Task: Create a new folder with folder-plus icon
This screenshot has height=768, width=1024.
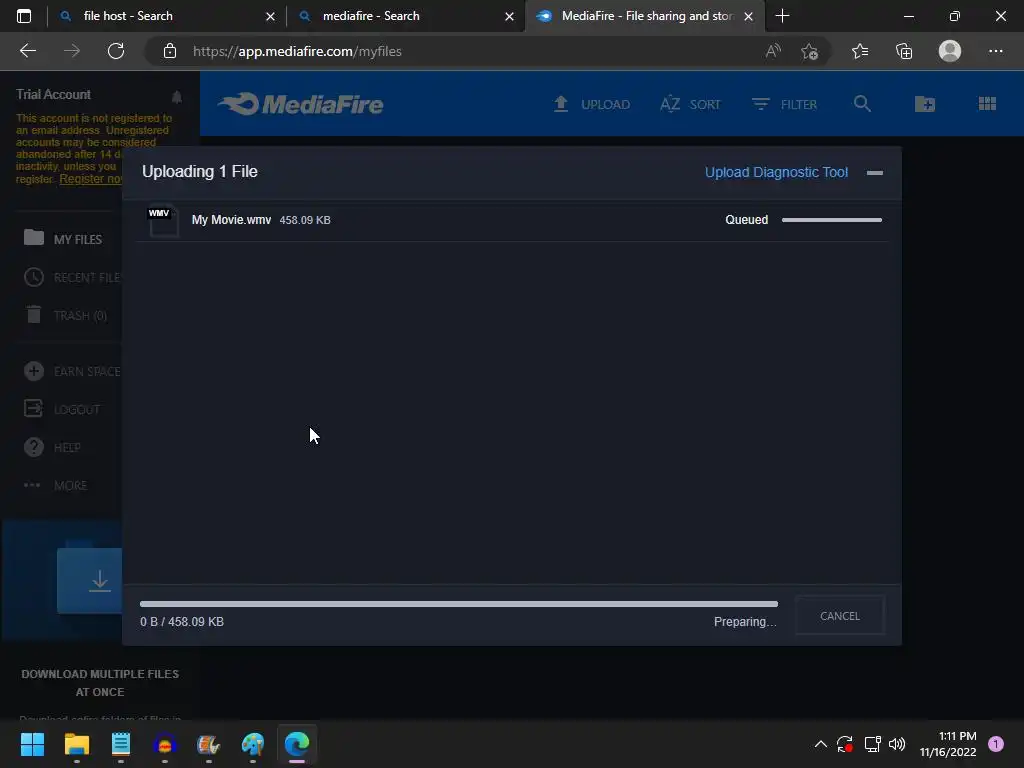Action: click(x=925, y=104)
